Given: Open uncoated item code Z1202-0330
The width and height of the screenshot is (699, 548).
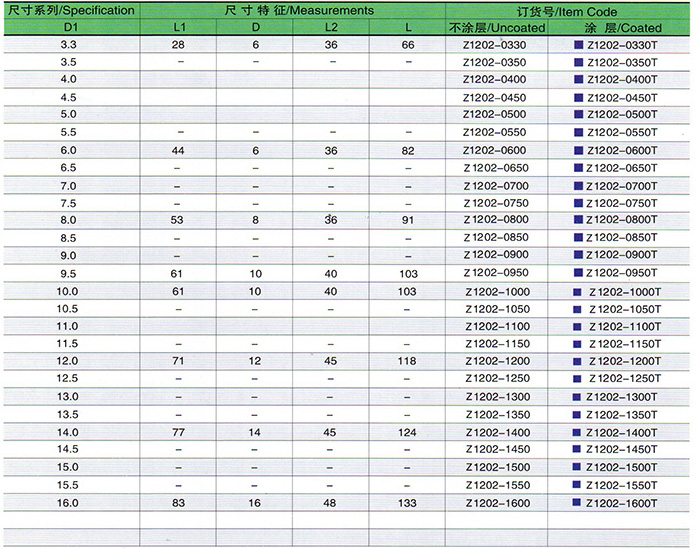Looking at the screenshot, I should coord(495,46).
